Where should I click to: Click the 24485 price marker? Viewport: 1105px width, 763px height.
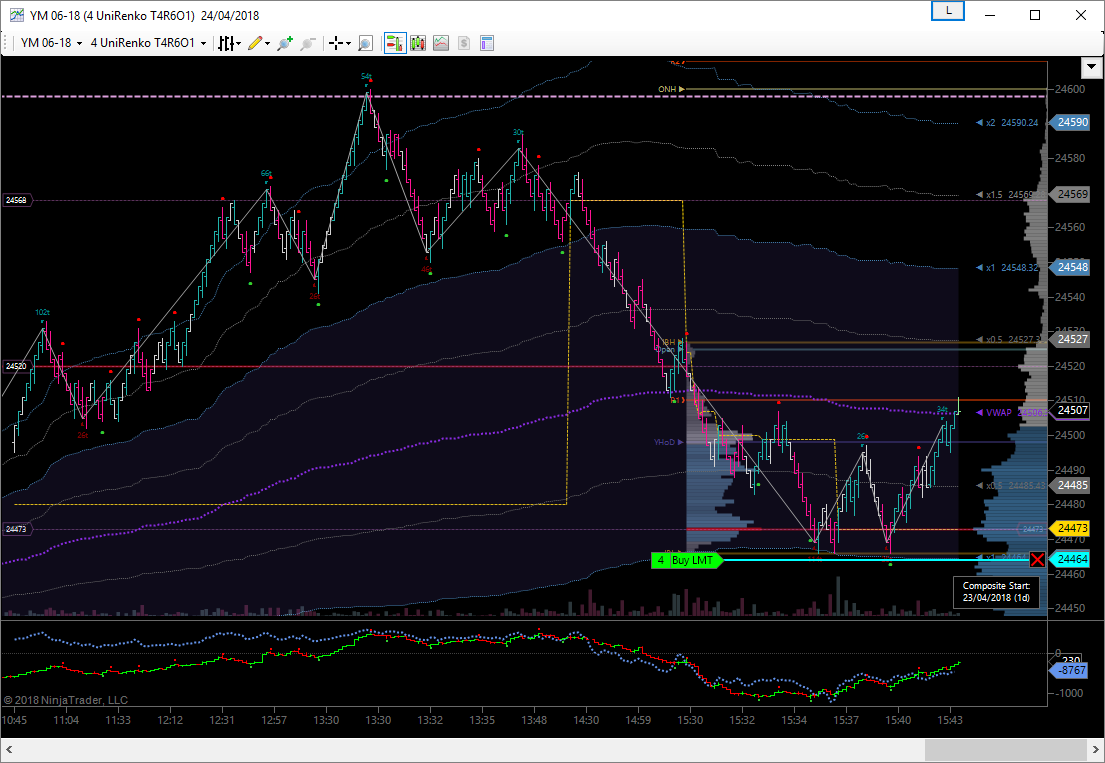1069,485
